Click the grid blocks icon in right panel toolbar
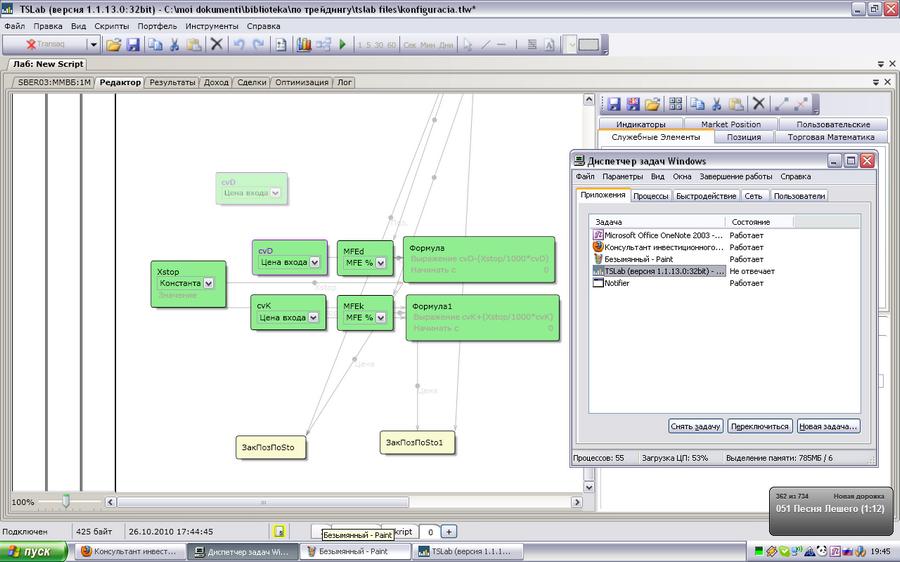This screenshot has width=900, height=562. 676,104
